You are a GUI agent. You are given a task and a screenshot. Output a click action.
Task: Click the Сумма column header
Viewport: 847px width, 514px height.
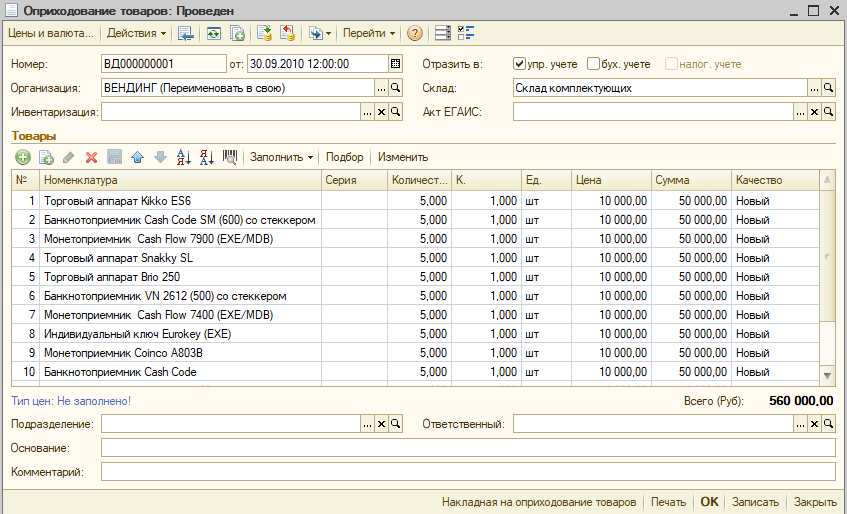click(691, 180)
